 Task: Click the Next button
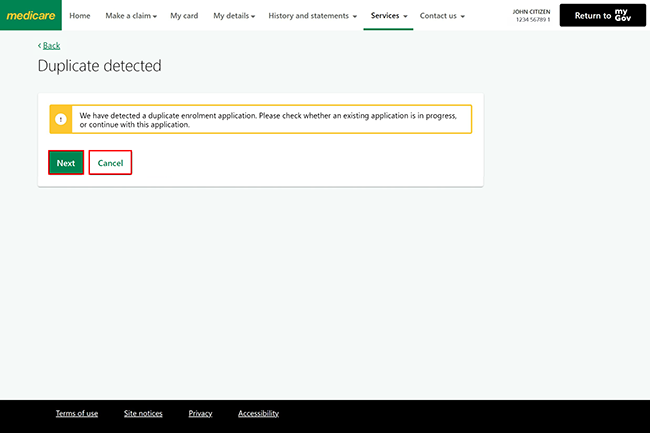pos(66,162)
